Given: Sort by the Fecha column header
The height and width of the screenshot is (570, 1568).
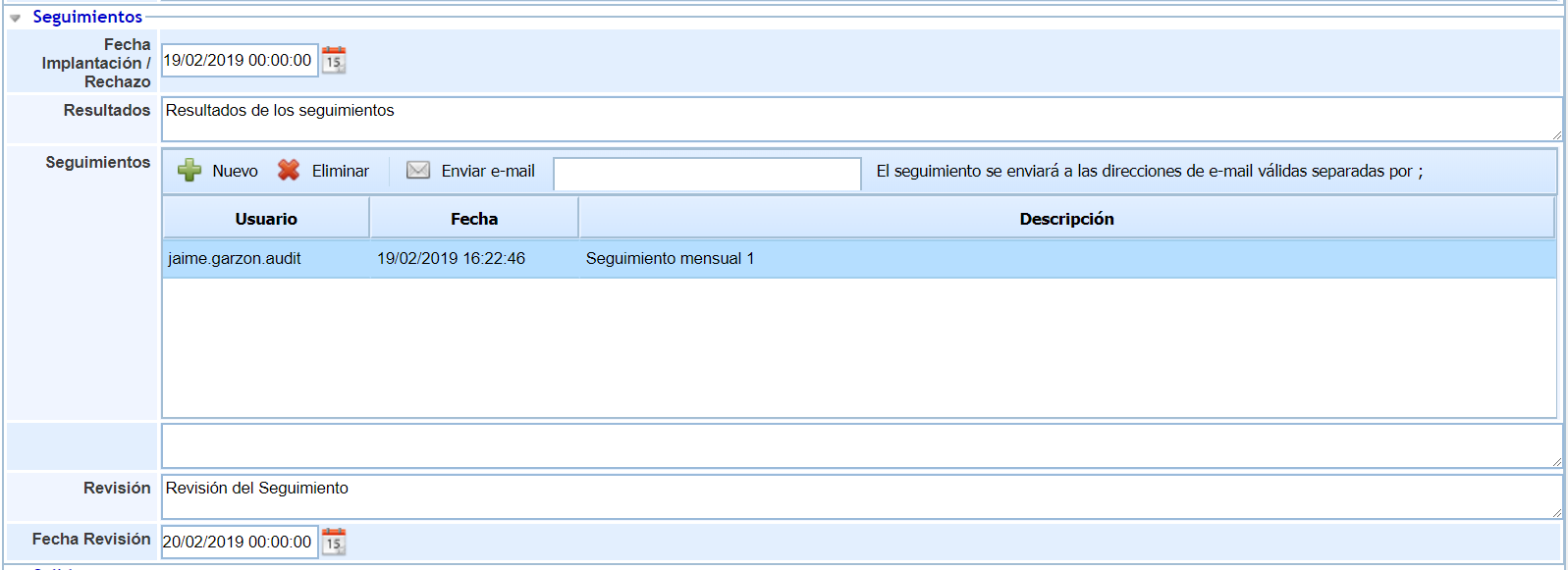Looking at the screenshot, I should pyautogui.click(x=474, y=219).
